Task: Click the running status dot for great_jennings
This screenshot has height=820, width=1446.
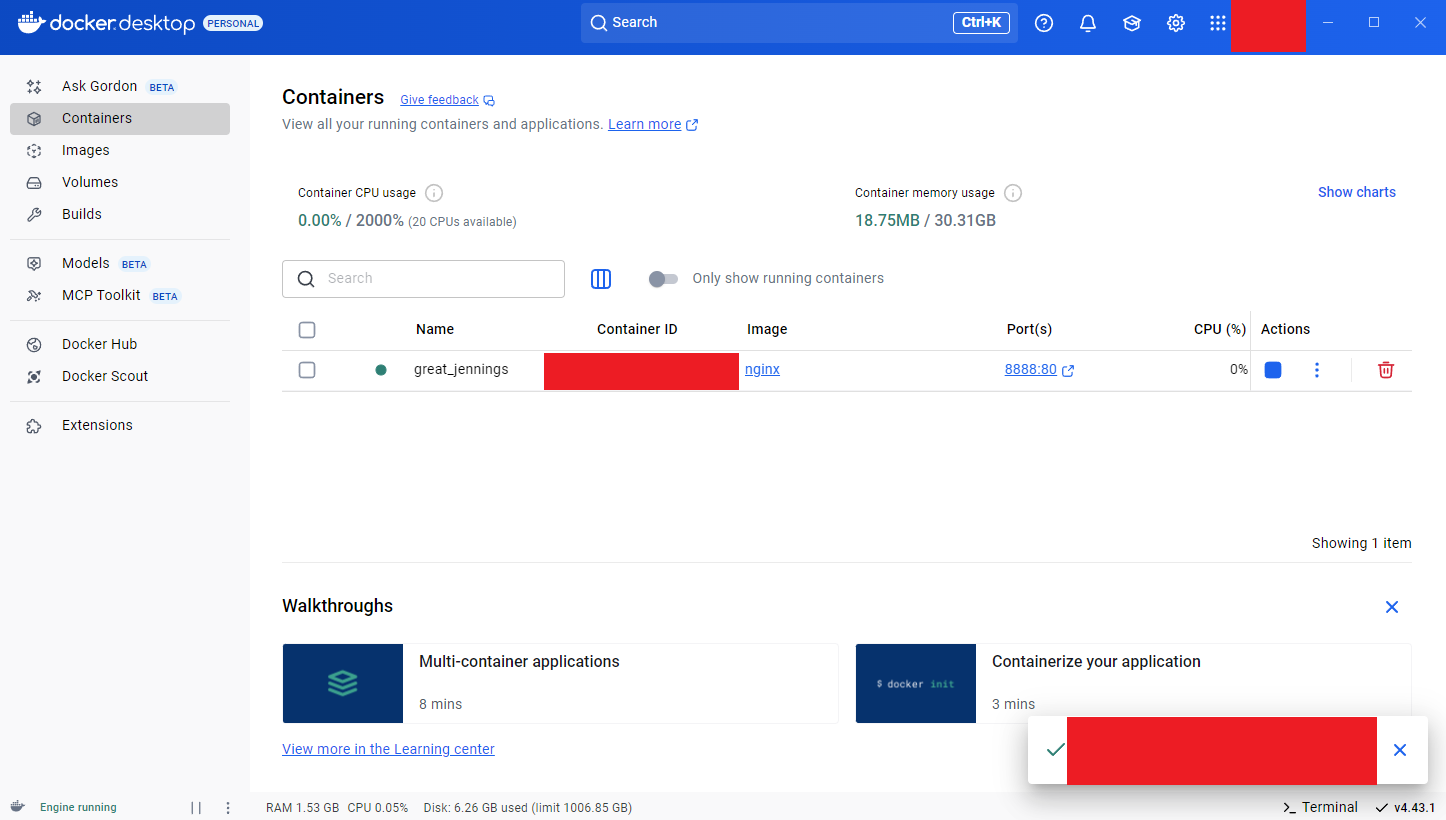Action: 381,370
